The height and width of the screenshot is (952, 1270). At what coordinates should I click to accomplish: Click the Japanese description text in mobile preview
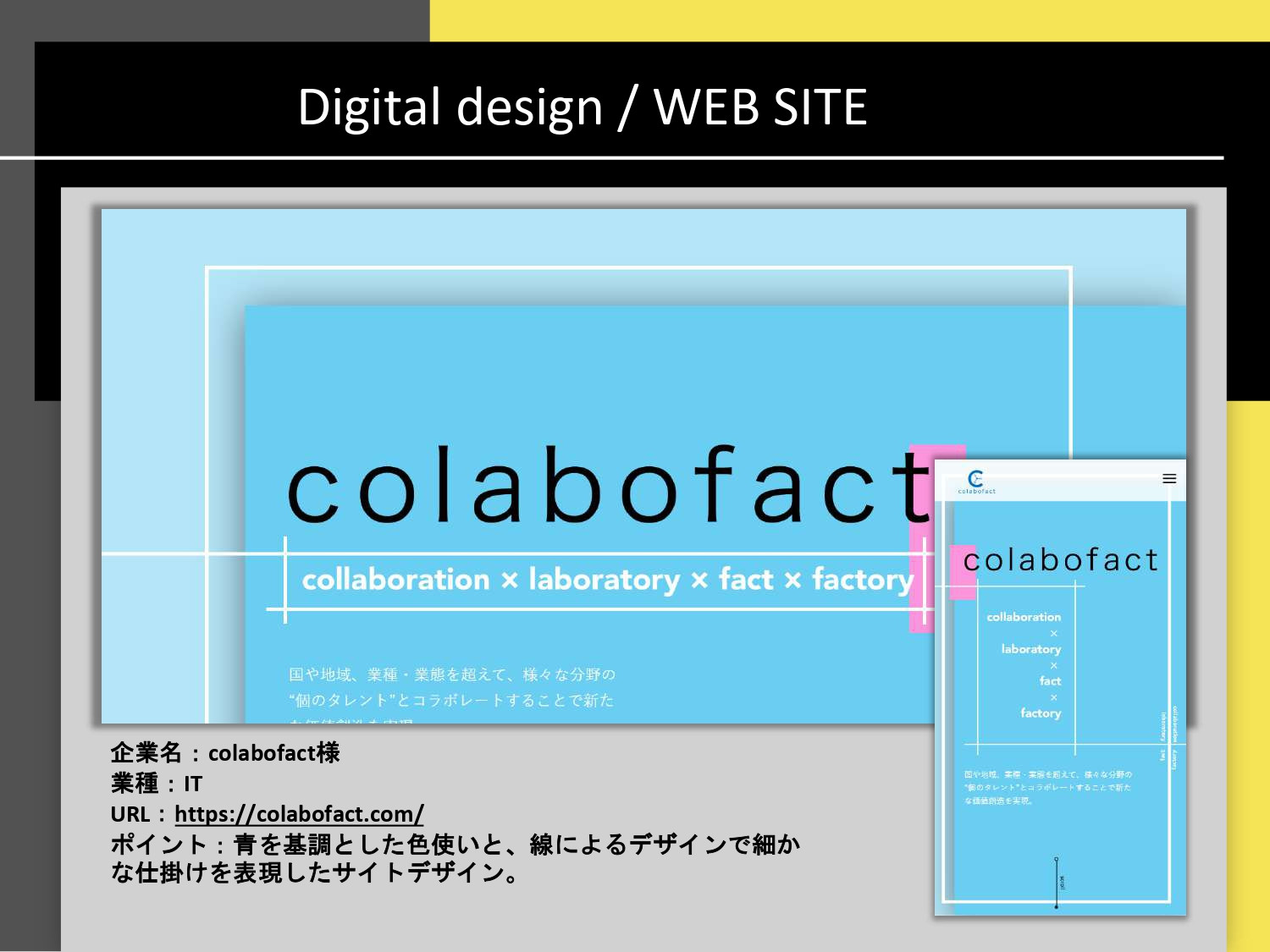1047,787
